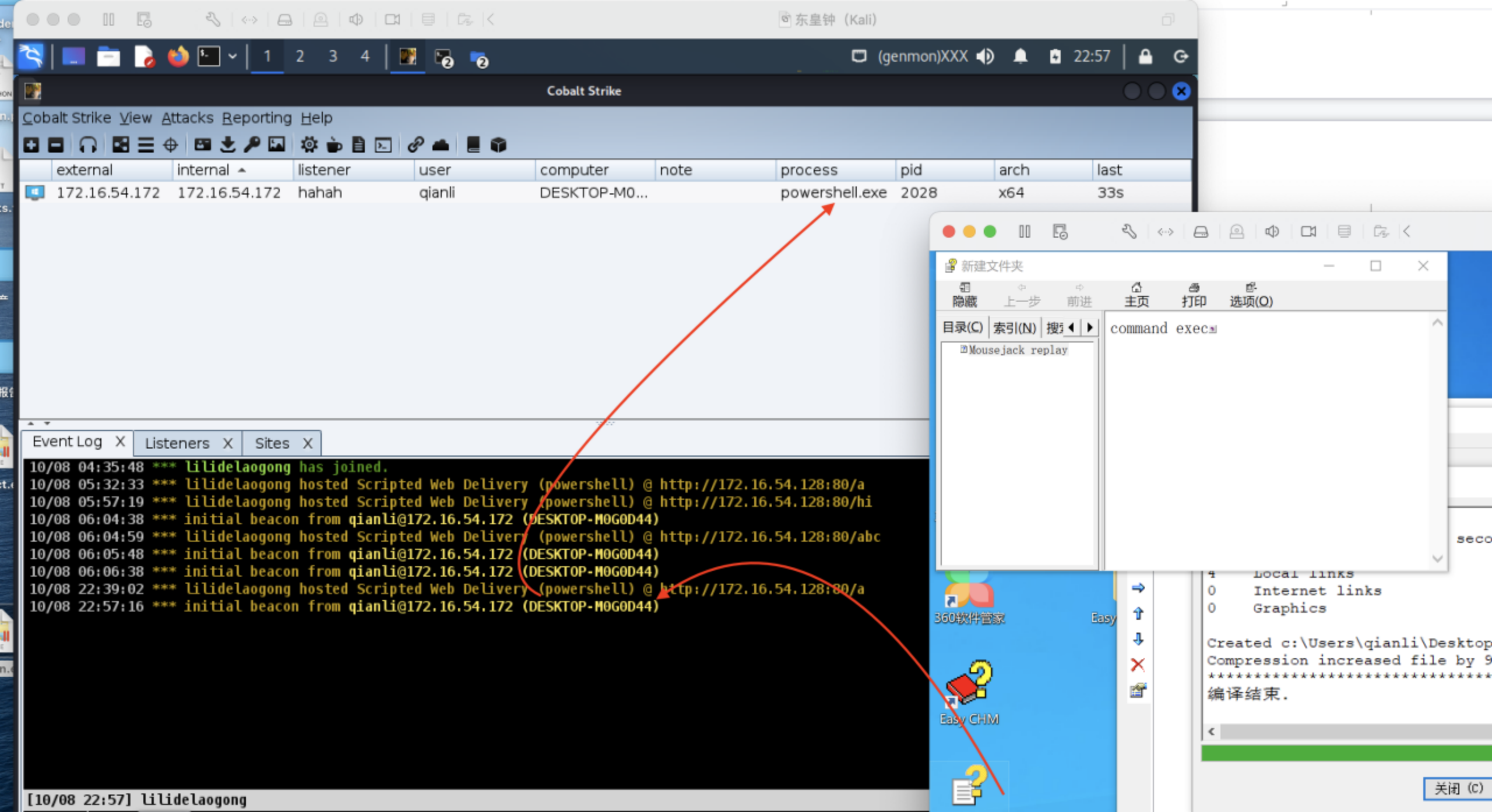This screenshot has height=812, width=1492.
Task: Click Host a File chain link icon
Action: (x=416, y=145)
